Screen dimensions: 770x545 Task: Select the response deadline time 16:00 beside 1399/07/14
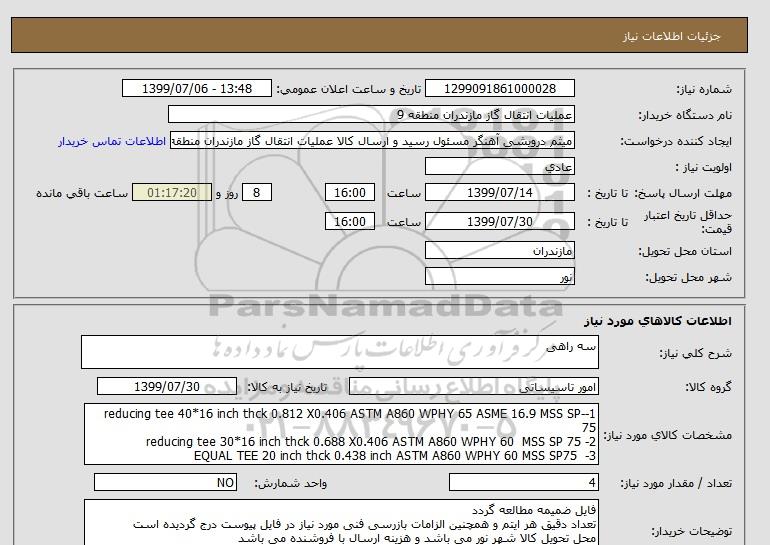tap(350, 192)
